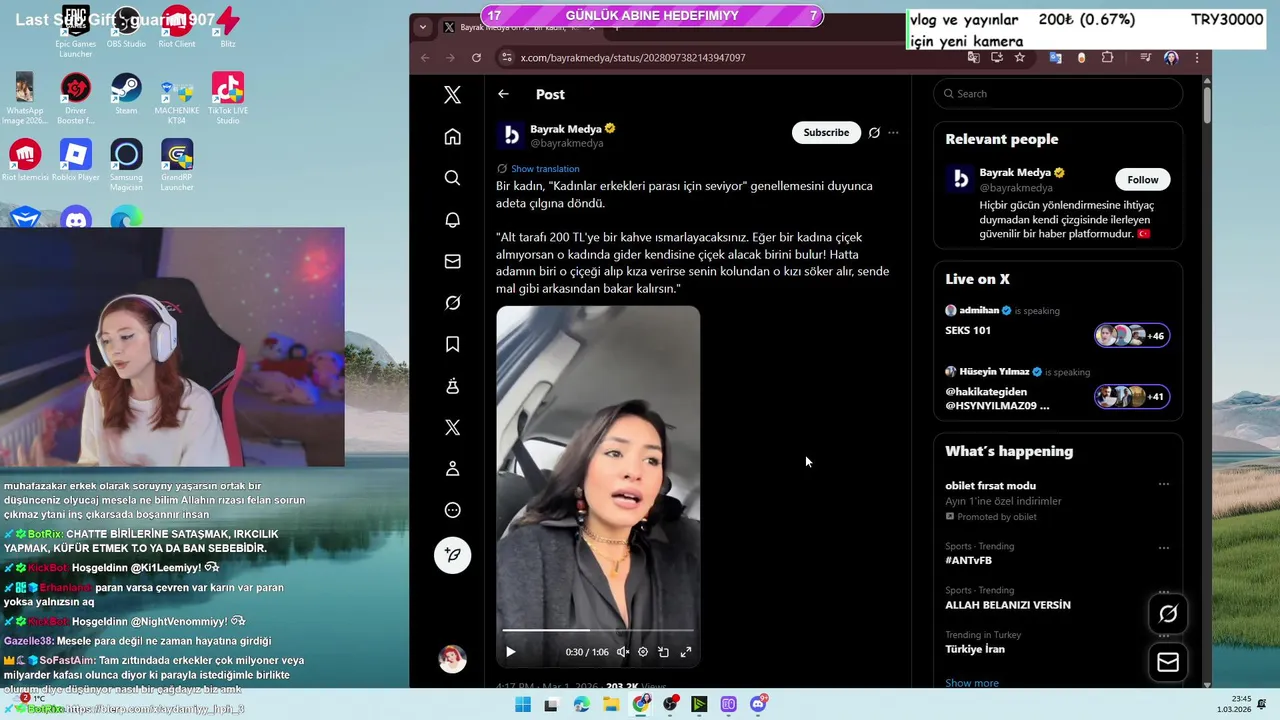This screenshot has height=720, width=1280.
Task: Click Show translation link
Action: pyautogui.click(x=545, y=169)
